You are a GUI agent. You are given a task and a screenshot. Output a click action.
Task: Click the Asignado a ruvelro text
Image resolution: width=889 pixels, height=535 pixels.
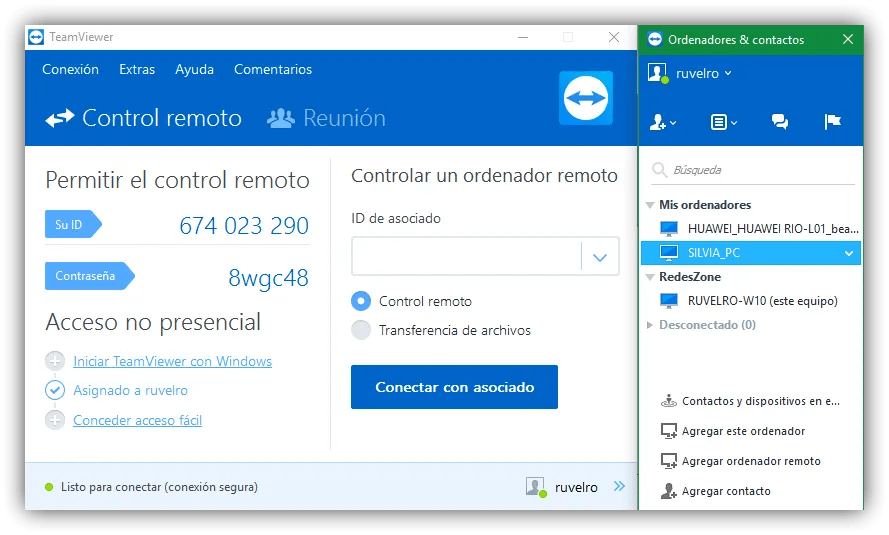(x=130, y=390)
